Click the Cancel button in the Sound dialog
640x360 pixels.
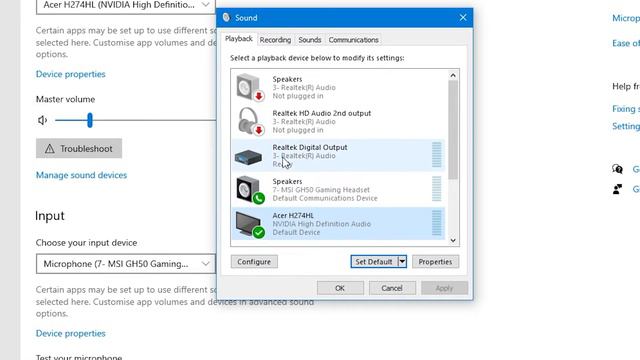click(x=392, y=288)
